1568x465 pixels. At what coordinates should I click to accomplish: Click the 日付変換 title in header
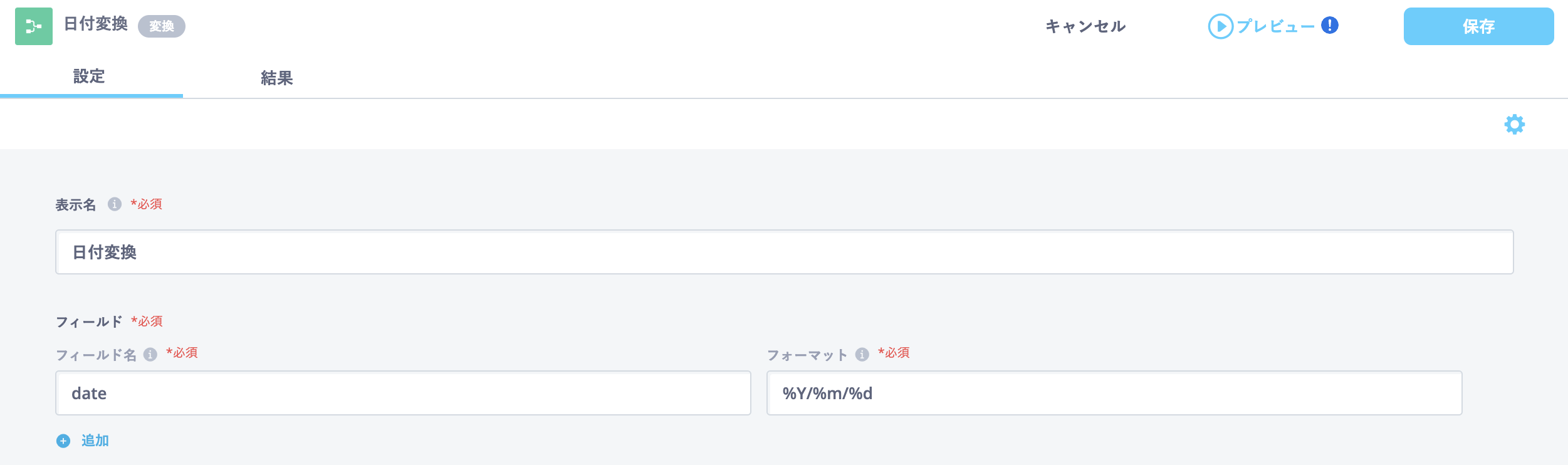[96, 24]
